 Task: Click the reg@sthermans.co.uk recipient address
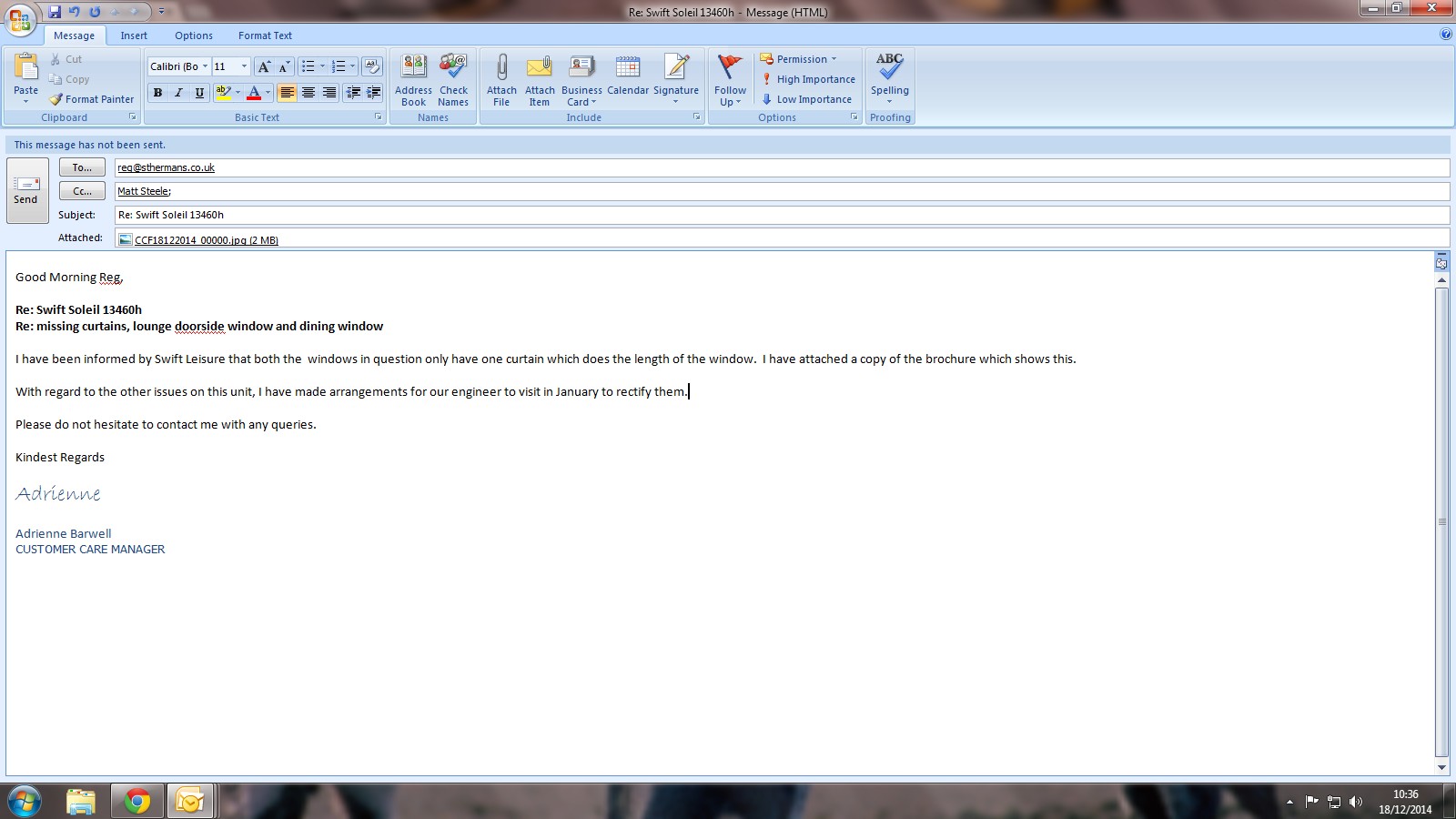166,167
